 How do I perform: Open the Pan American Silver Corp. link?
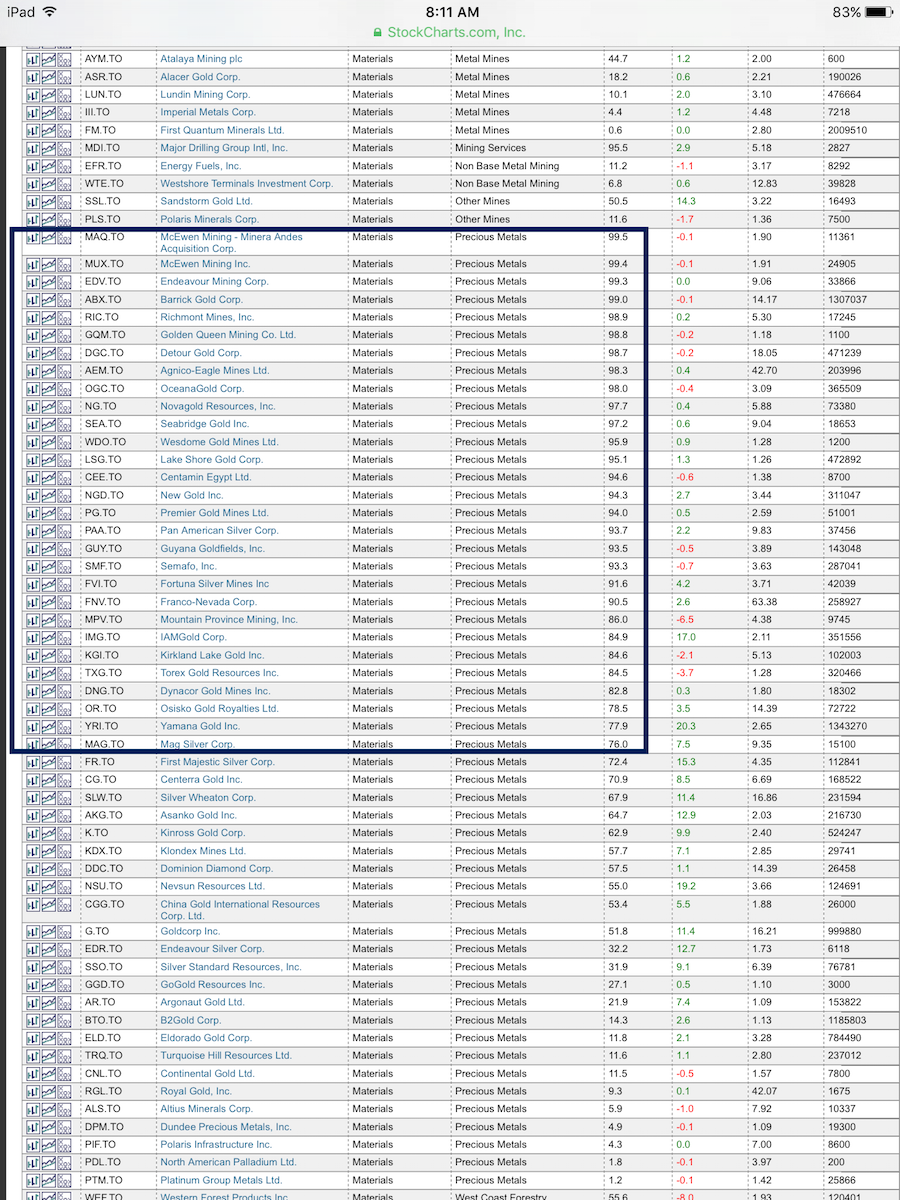pyautogui.click(x=219, y=531)
